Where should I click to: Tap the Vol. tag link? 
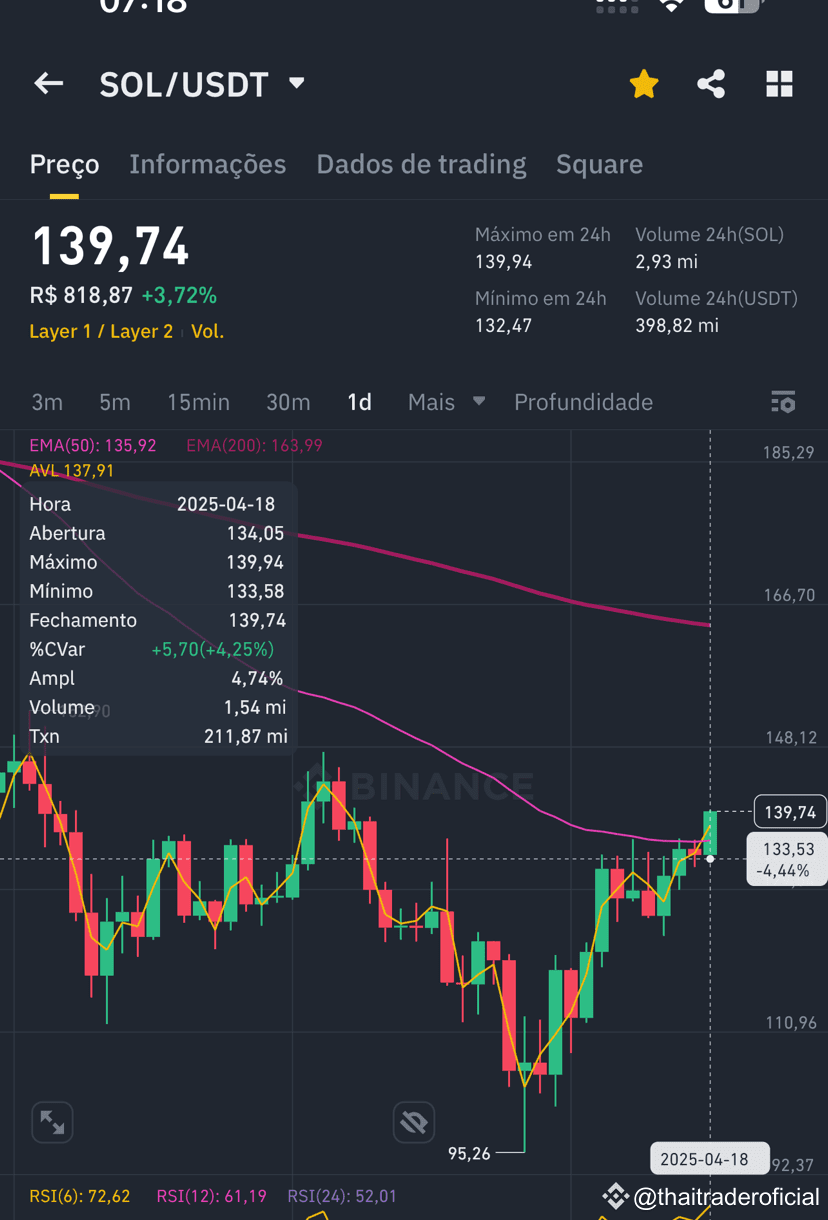pyautogui.click(x=208, y=331)
